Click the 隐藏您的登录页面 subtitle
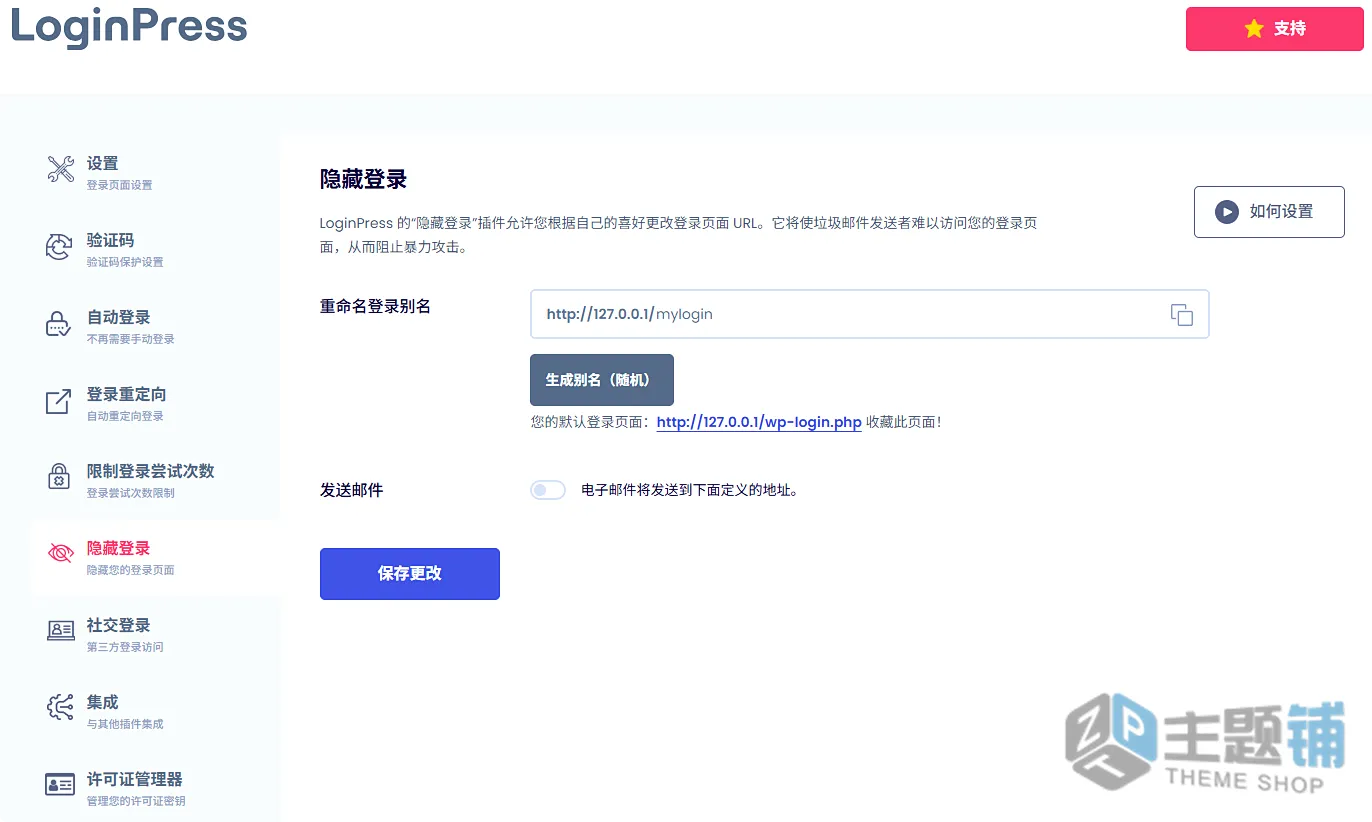The width and height of the screenshot is (1372, 822). pyautogui.click(x=131, y=570)
